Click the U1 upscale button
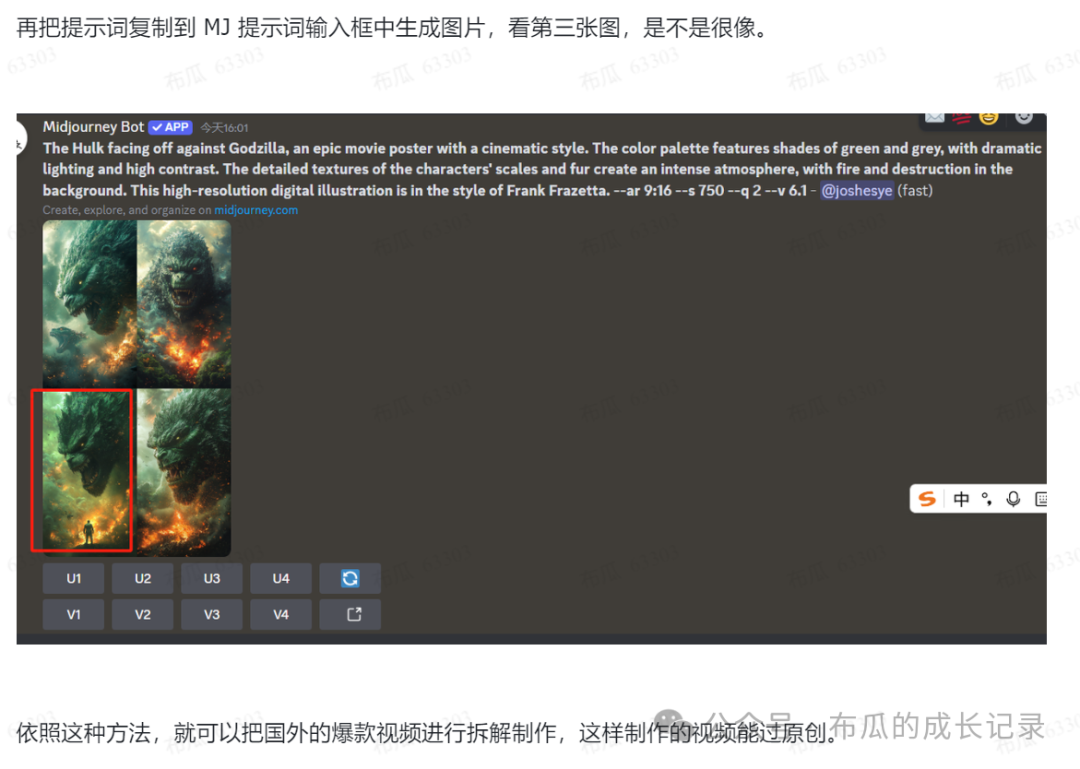This screenshot has height=769, width=1080. click(73, 578)
